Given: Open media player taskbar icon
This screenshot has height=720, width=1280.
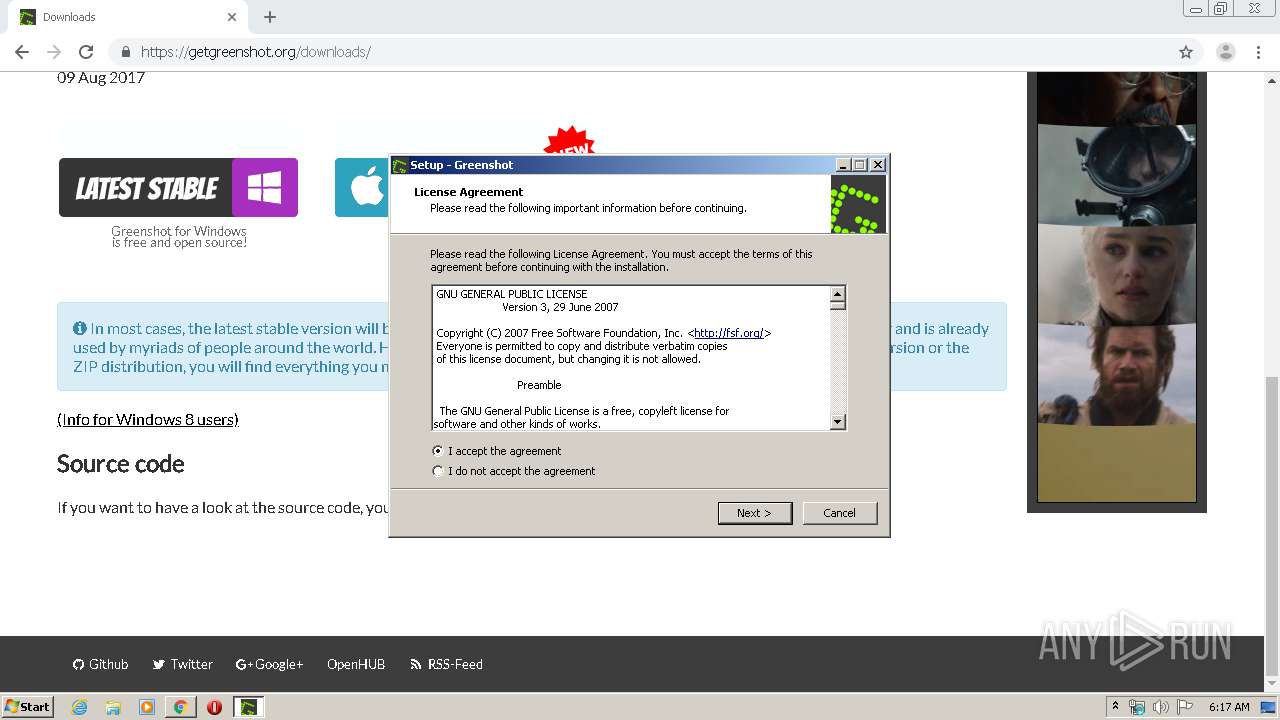Looking at the screenshot, I should tap(147, 707).
